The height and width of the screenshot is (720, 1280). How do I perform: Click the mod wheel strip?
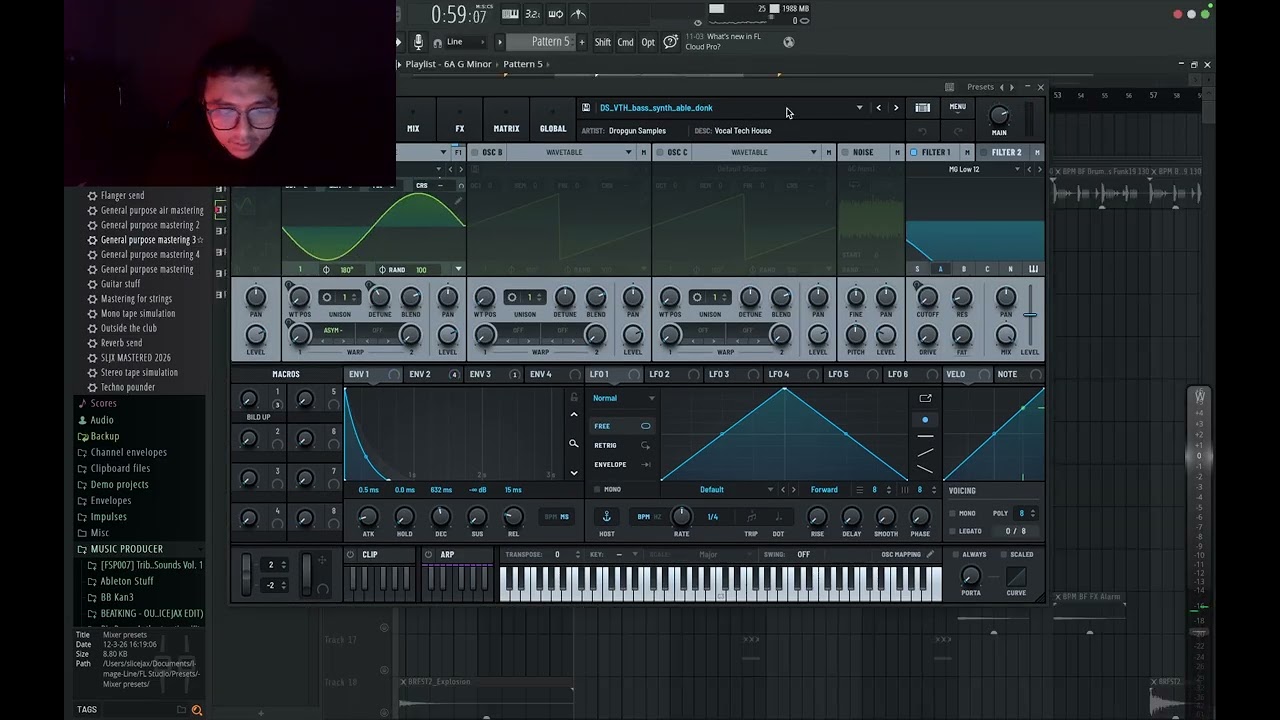307,575
